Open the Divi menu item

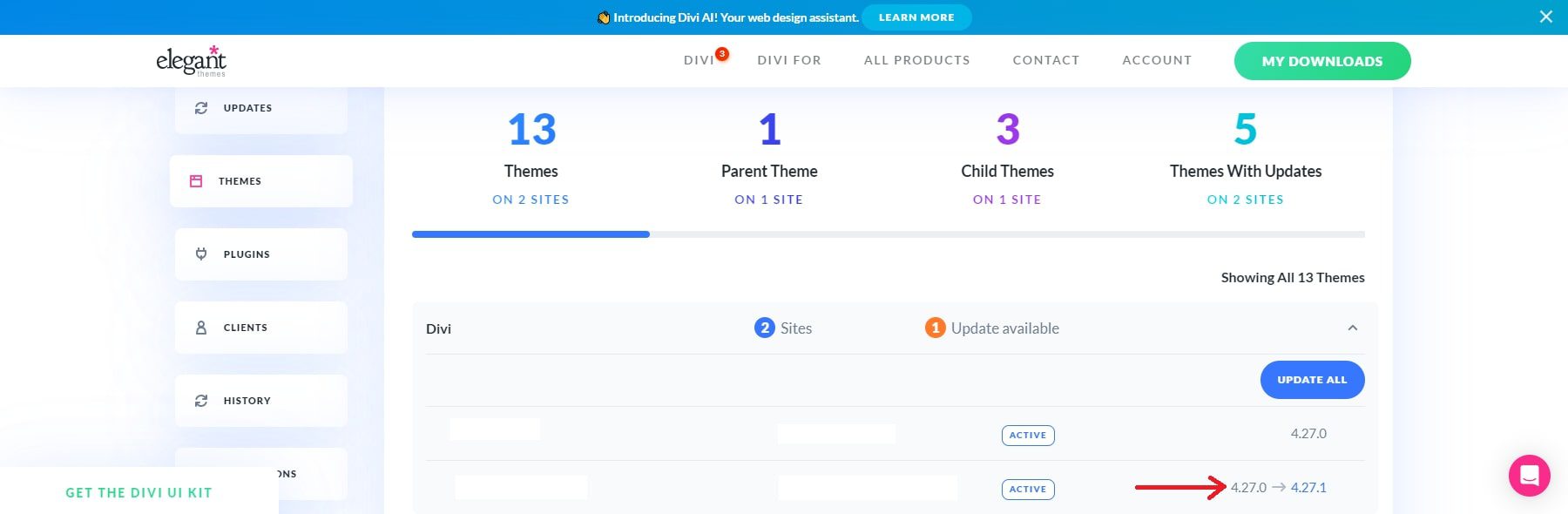tap(699, 60)
